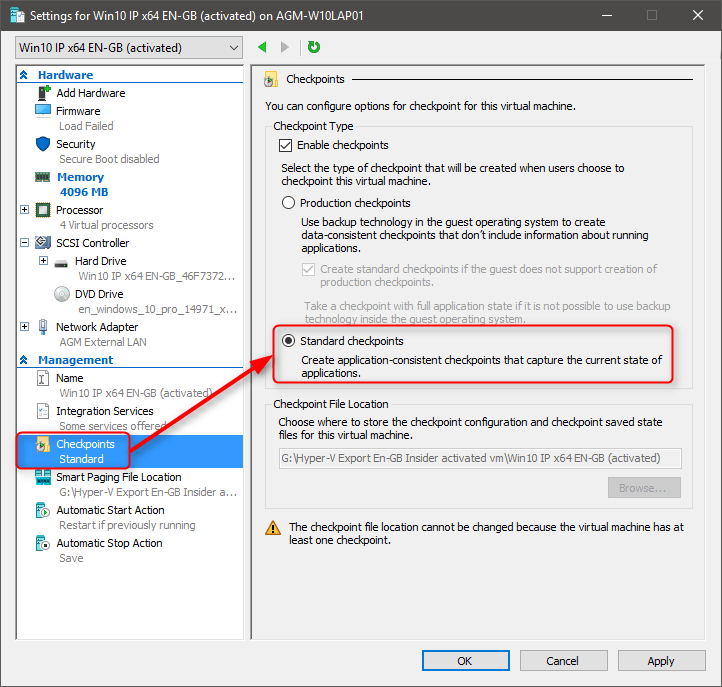This screenshot has width=722, height=687.
Task: Click the Hard Drive icon
Action: click(x=61, y=263)
